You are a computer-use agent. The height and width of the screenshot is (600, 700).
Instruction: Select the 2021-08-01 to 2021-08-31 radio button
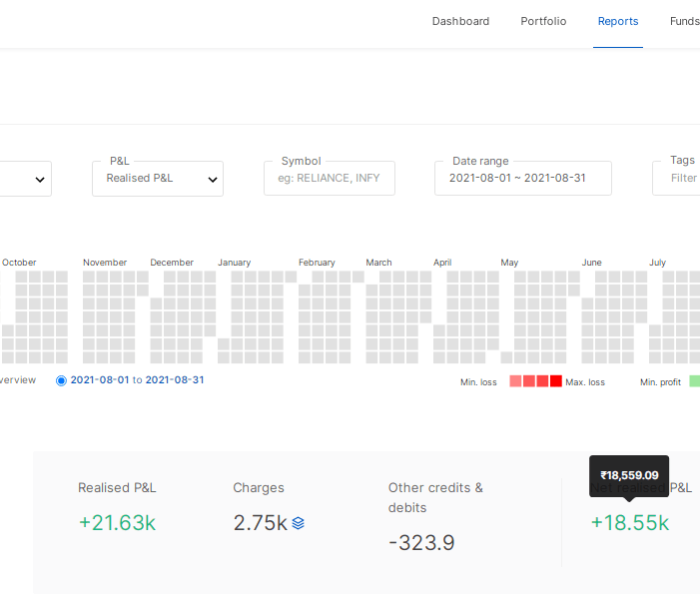click(61, 380)
